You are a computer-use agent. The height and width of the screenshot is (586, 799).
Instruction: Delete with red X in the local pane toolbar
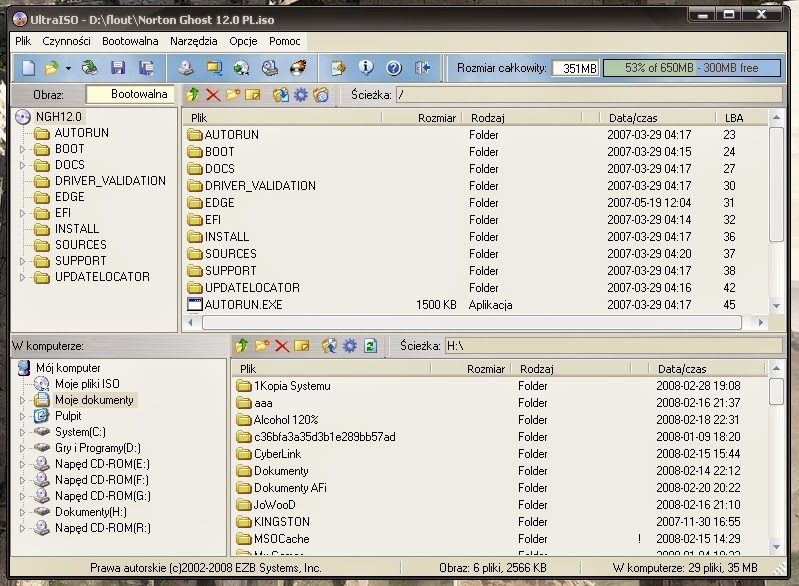[282, 347]
